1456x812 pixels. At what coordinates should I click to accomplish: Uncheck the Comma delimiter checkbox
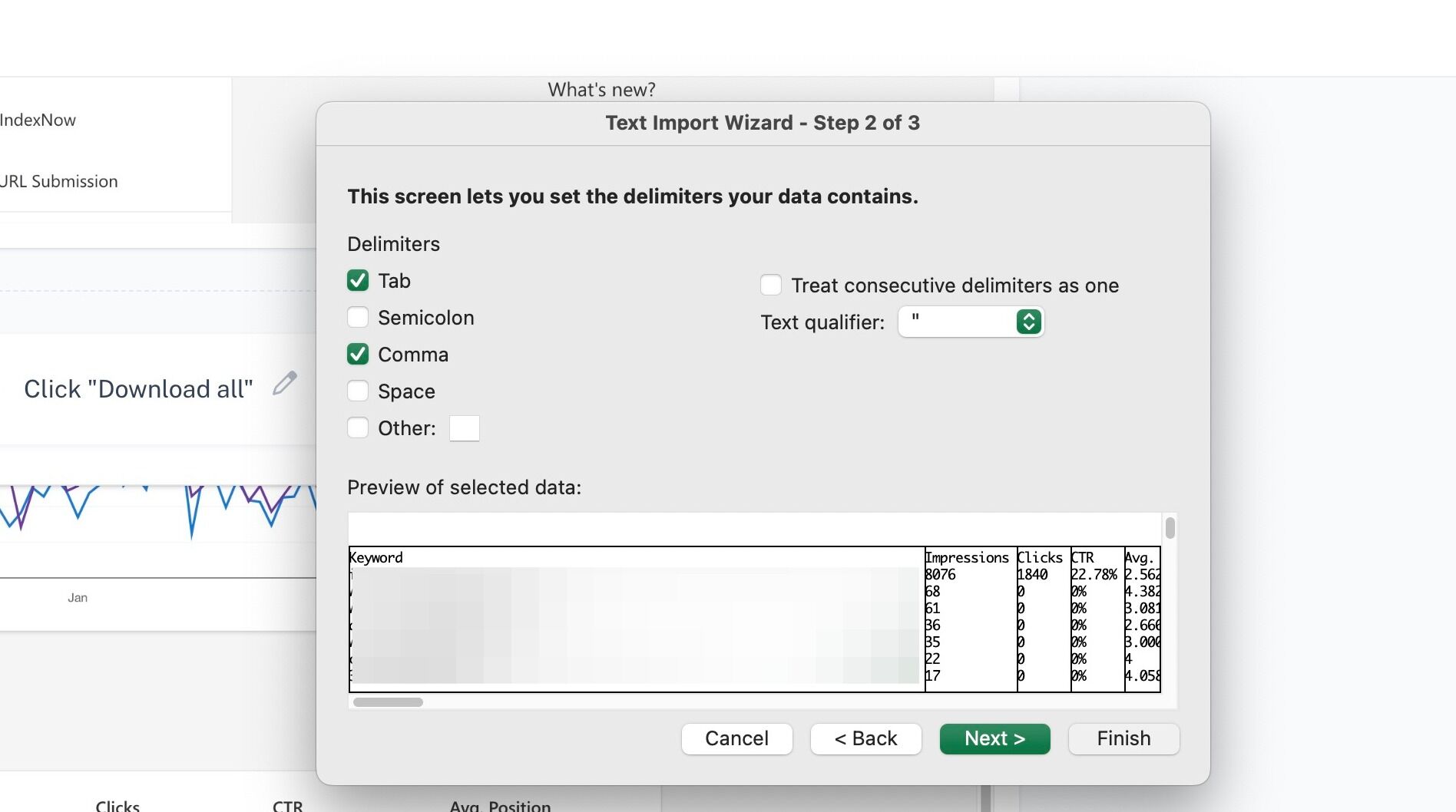click(x=358, y=354)
